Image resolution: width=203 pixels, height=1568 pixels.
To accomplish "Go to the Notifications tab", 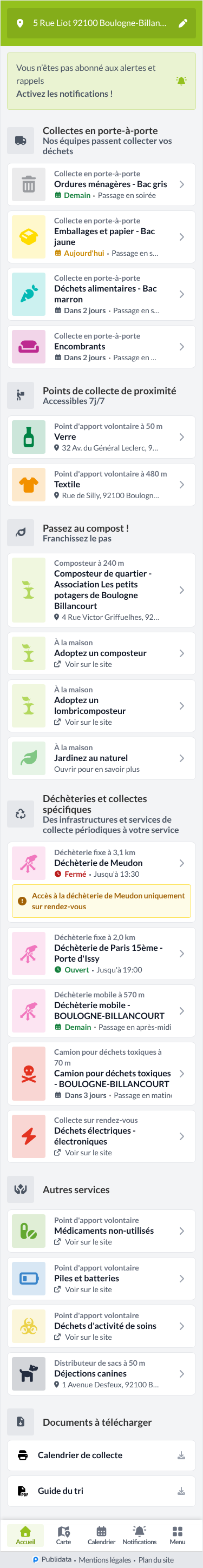I will click(x=140, y=1535).
